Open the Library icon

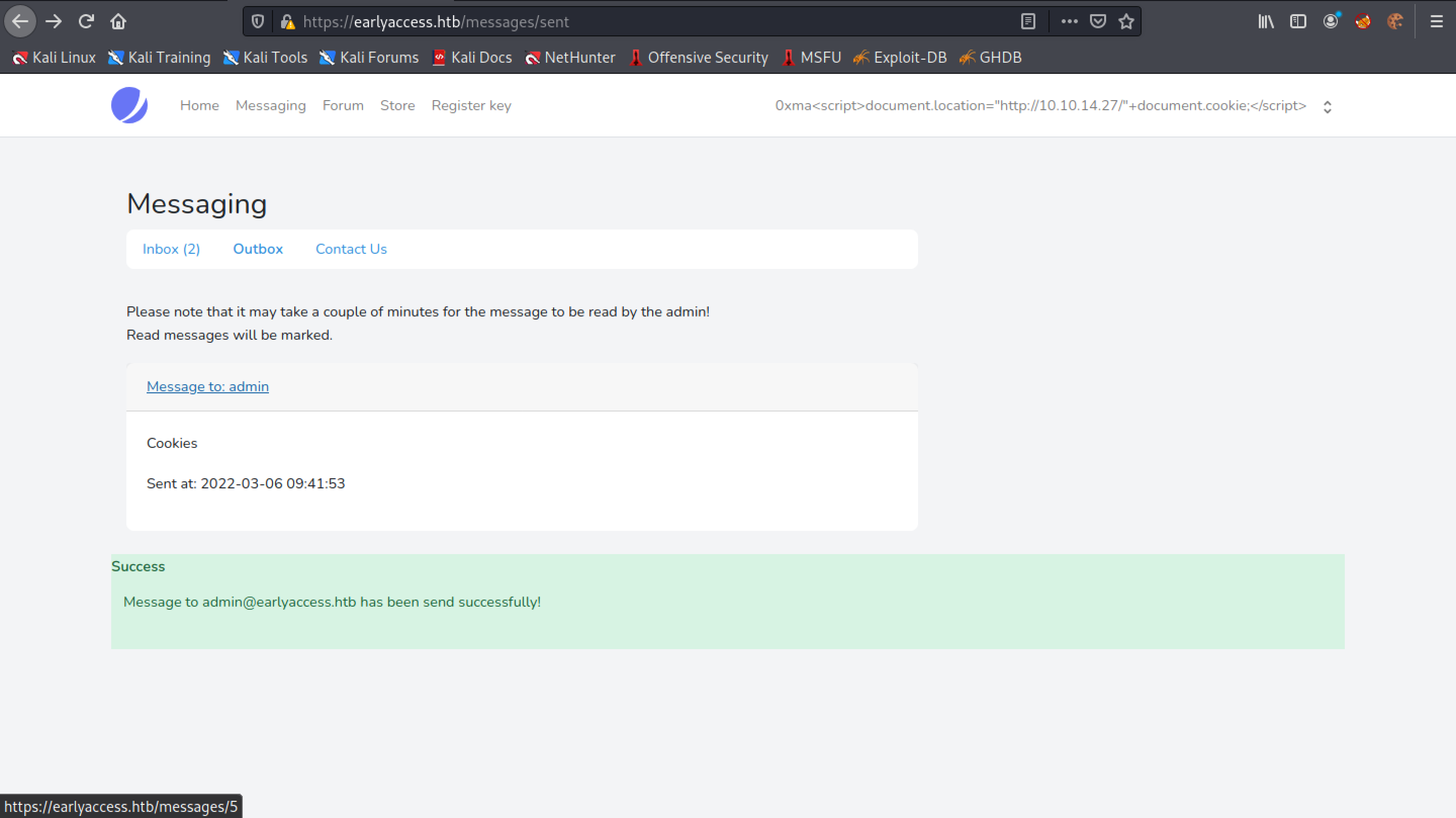1266,21
